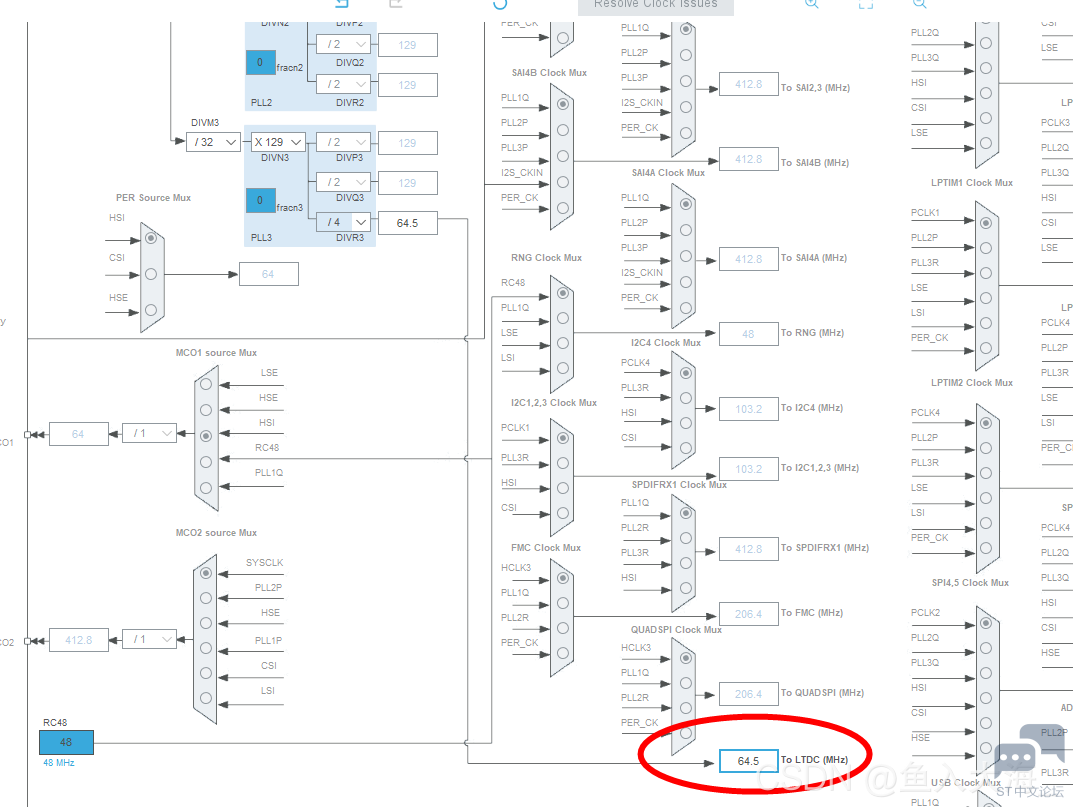Select RC48 in the MCO1 source Mux
The image size is (1073, 807).
pos(206,462)
